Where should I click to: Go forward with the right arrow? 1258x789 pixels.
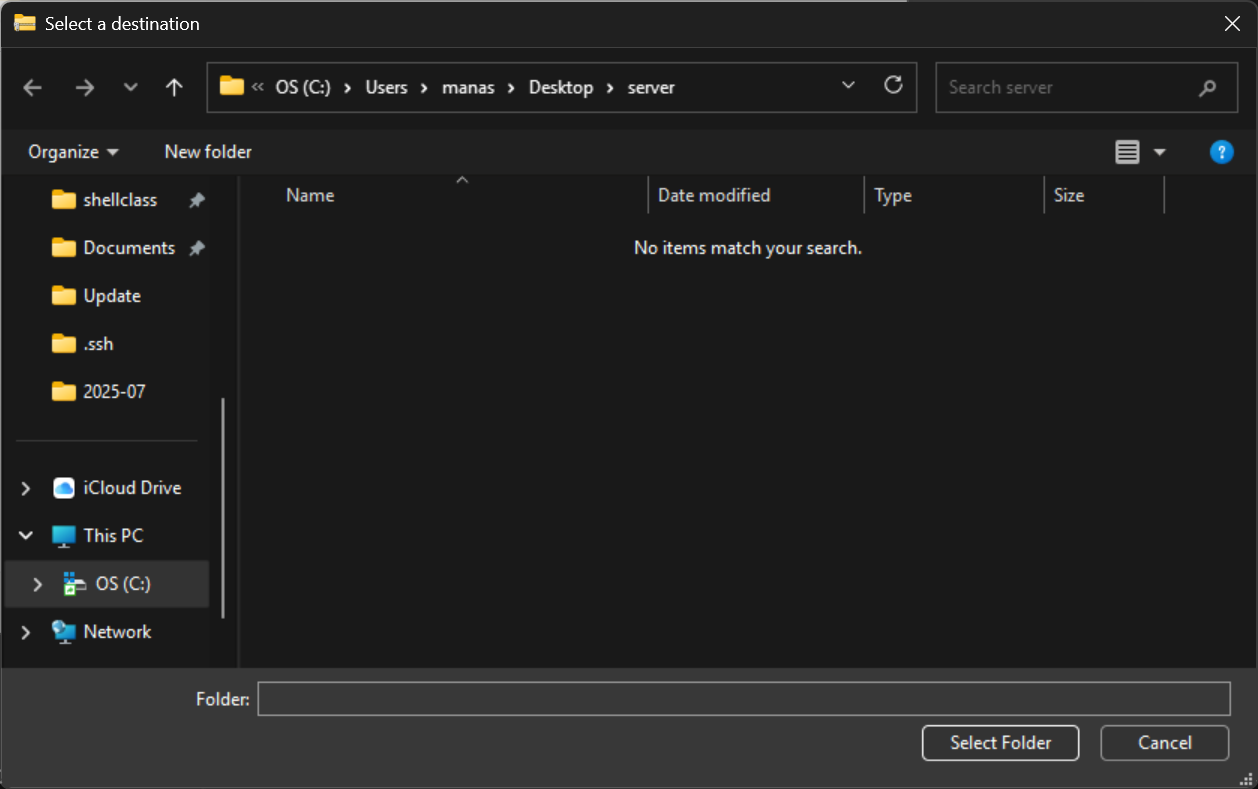pyautogui.click(x=85, y=88)
